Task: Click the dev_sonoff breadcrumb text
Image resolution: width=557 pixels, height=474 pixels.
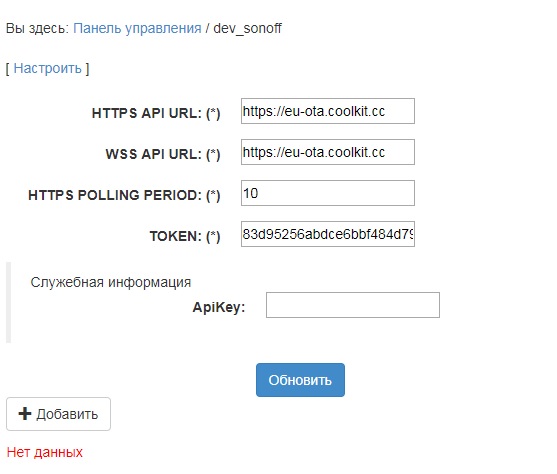Action: 248,28
